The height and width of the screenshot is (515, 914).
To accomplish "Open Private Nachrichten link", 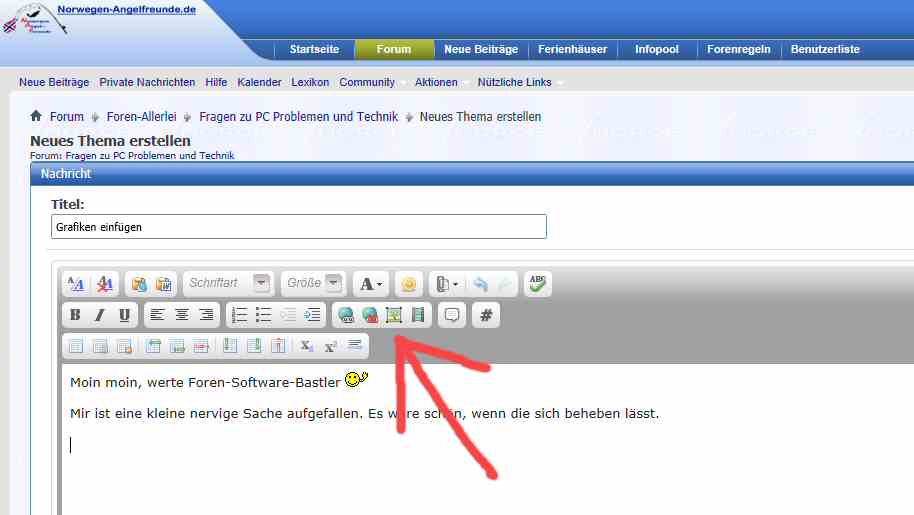I will click(x=147, y=82).
